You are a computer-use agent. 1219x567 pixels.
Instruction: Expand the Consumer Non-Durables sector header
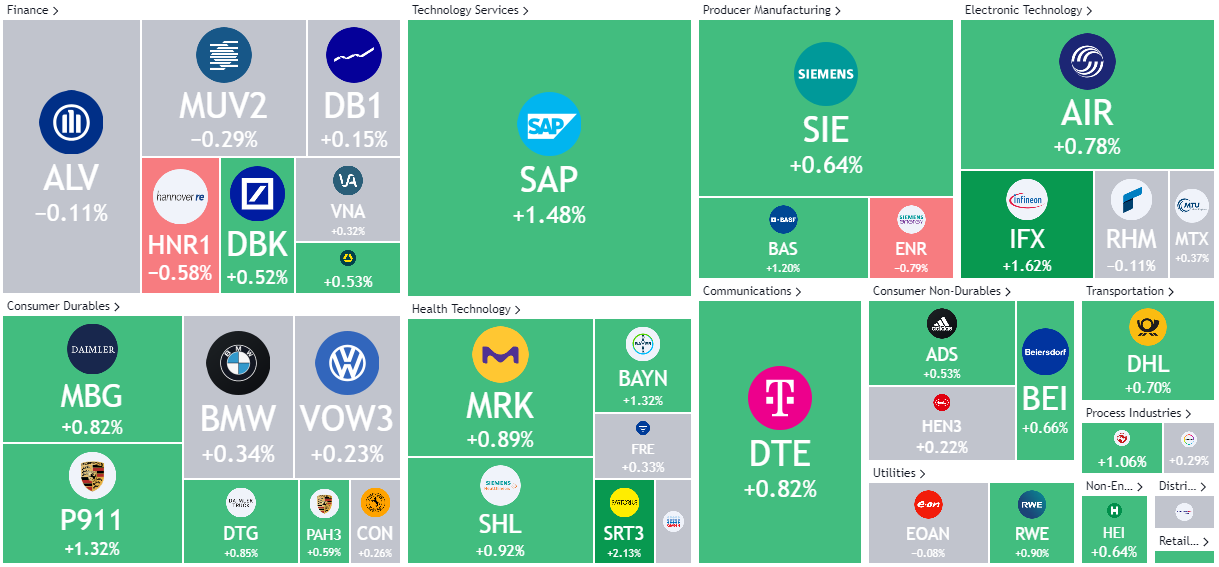click(x=943, y=291)
